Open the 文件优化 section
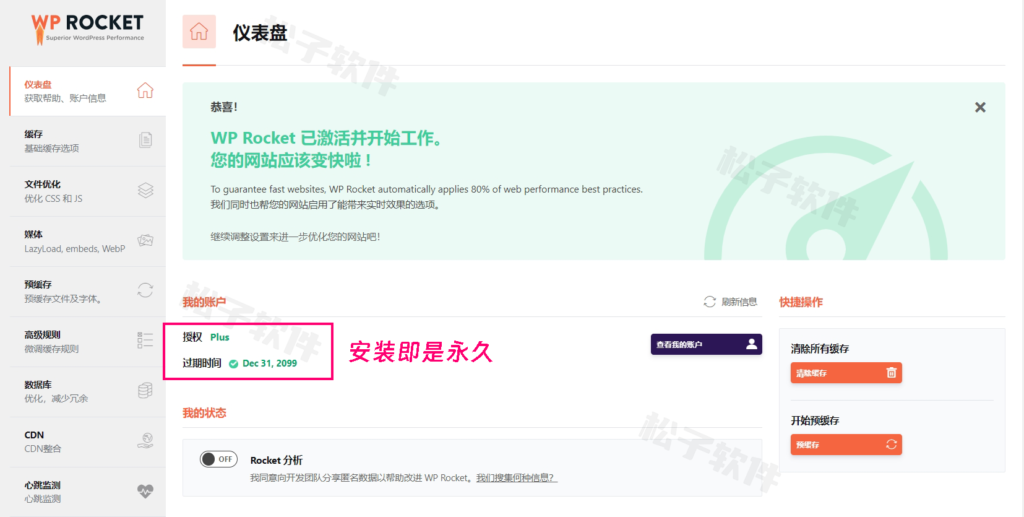This screenshot has height=517, width=1024. (x=88, y=191)
